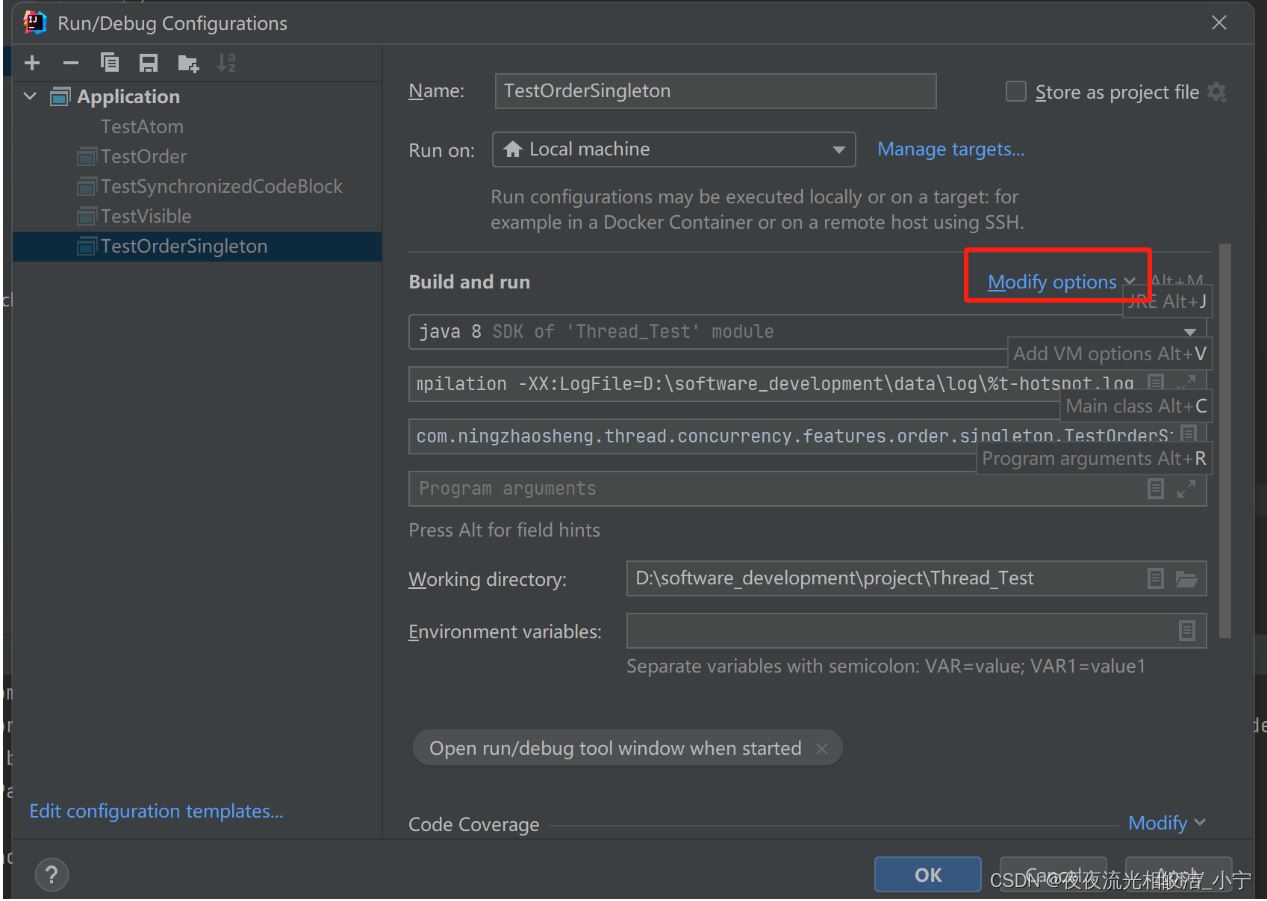Expand the java 8 SDK dropdown

1189,332
